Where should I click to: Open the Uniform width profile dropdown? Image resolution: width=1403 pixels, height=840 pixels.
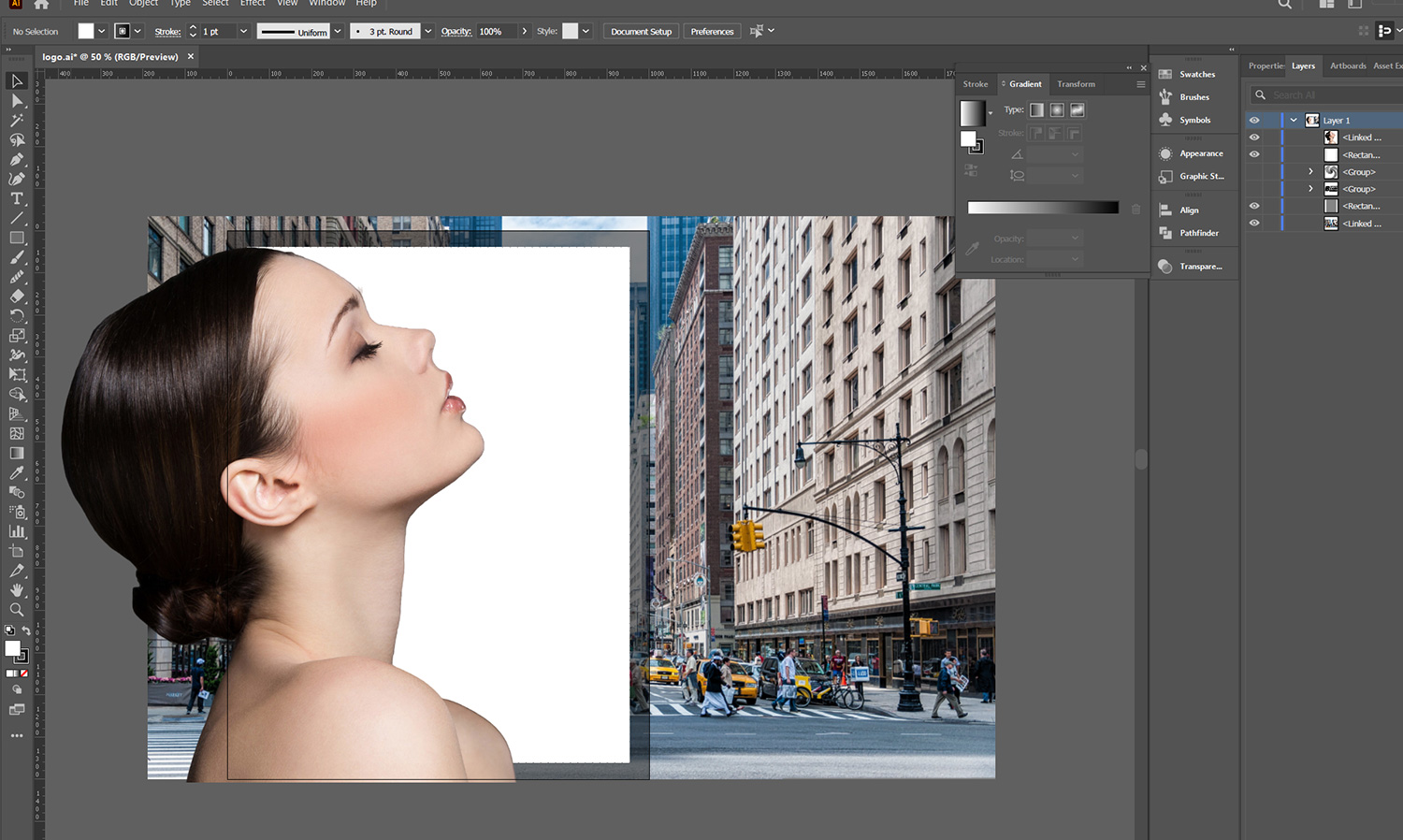tap(338, 31)
